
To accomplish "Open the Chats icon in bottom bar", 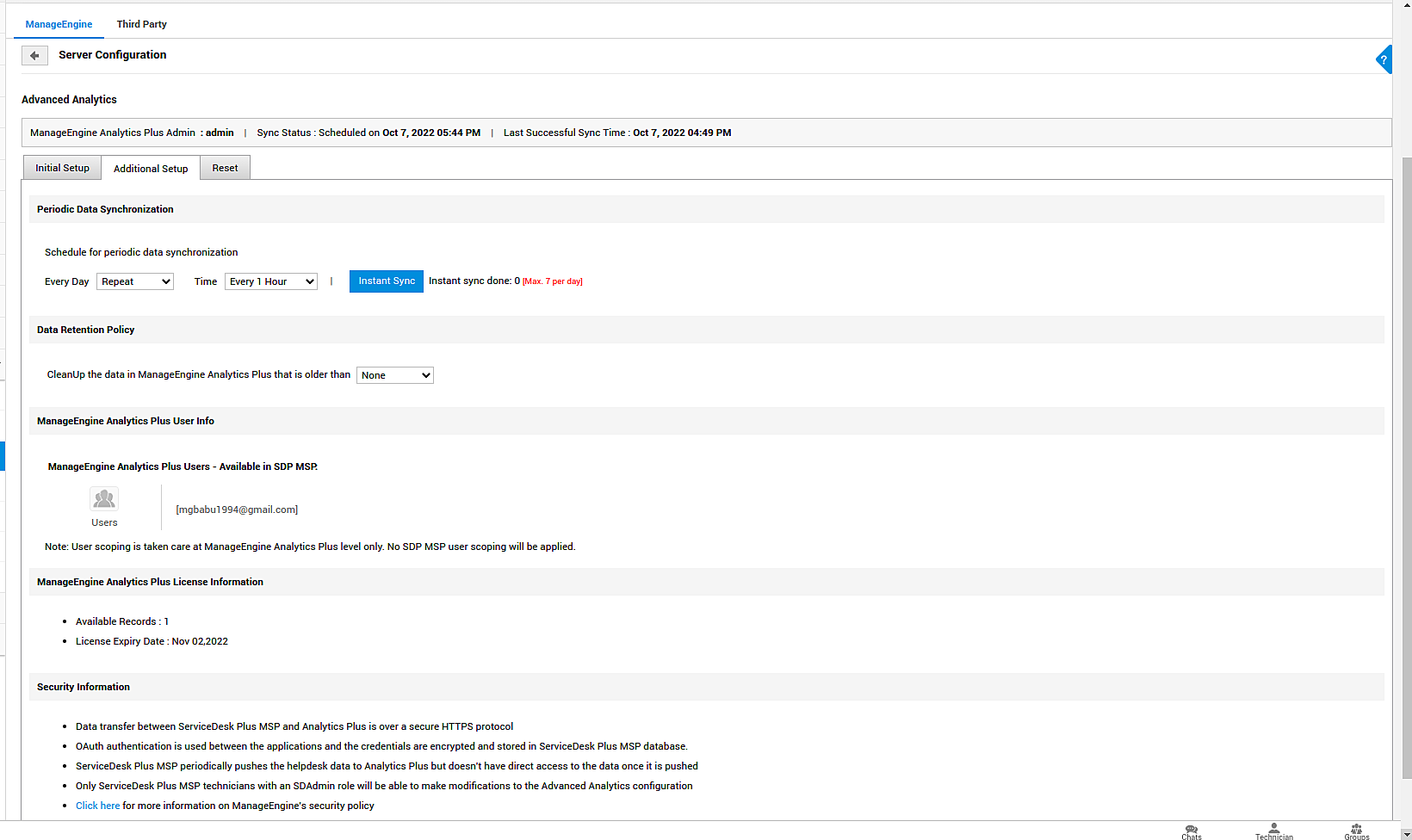I will [x=1192, y=831].
